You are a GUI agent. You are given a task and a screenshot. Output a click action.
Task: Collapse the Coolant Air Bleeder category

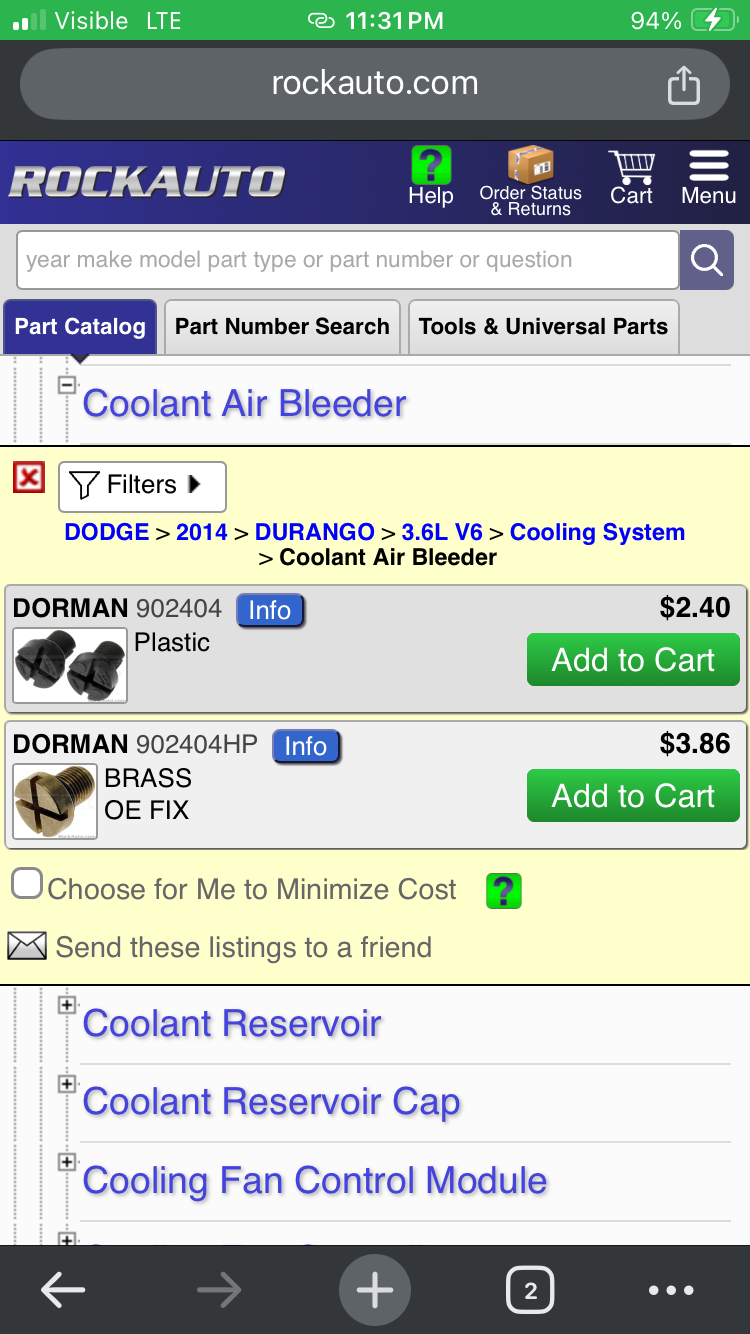[68, 385]
